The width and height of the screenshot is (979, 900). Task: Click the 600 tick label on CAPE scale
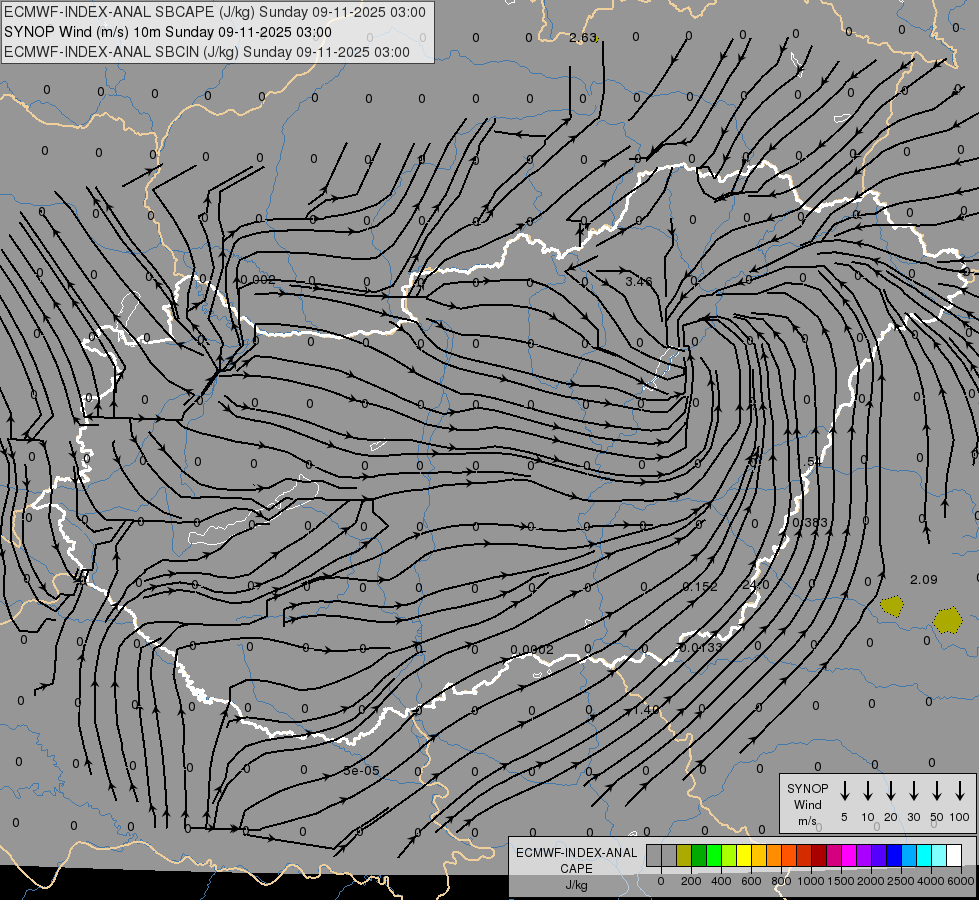(x=751, y=881)
